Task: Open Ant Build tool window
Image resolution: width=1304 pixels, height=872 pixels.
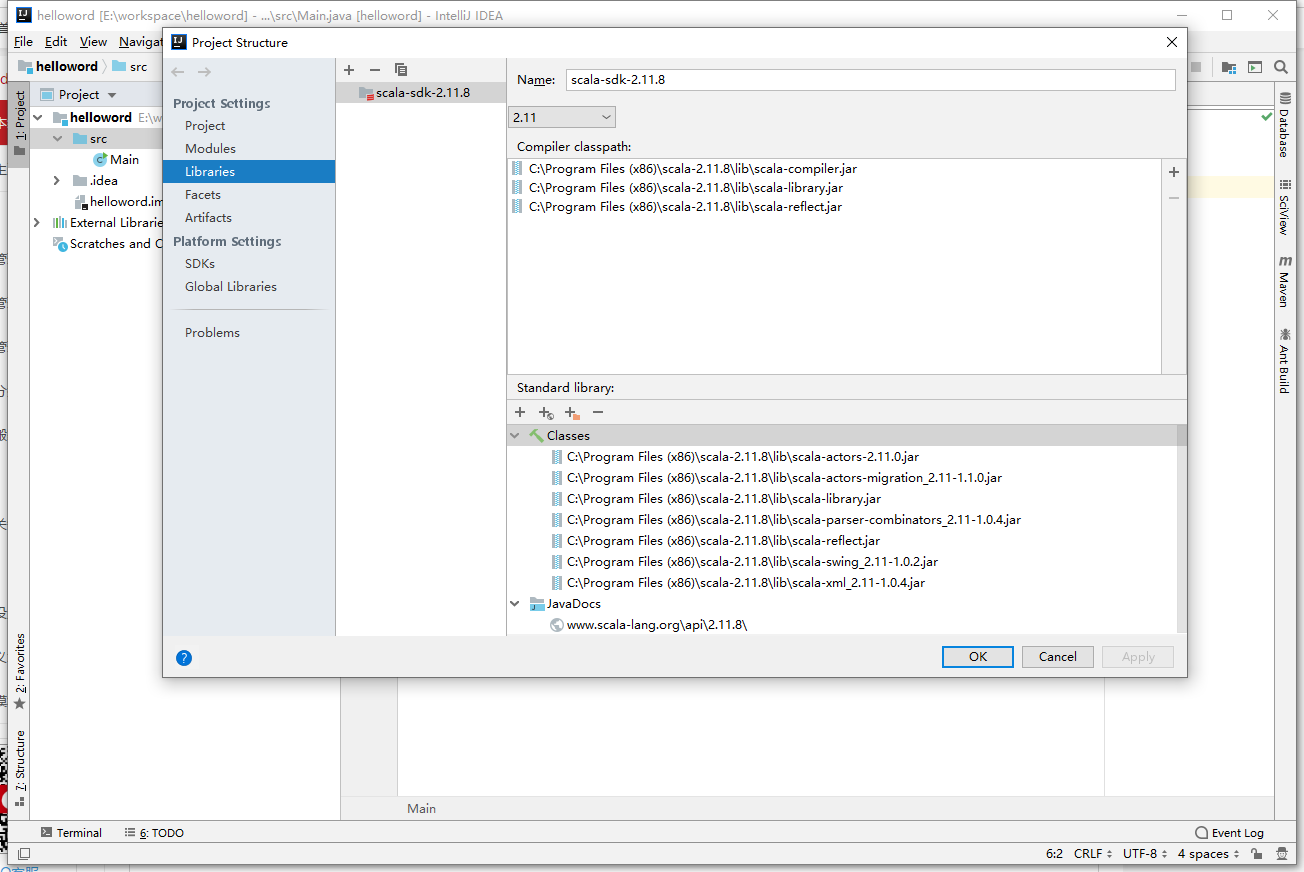Action: point(1284,360)
